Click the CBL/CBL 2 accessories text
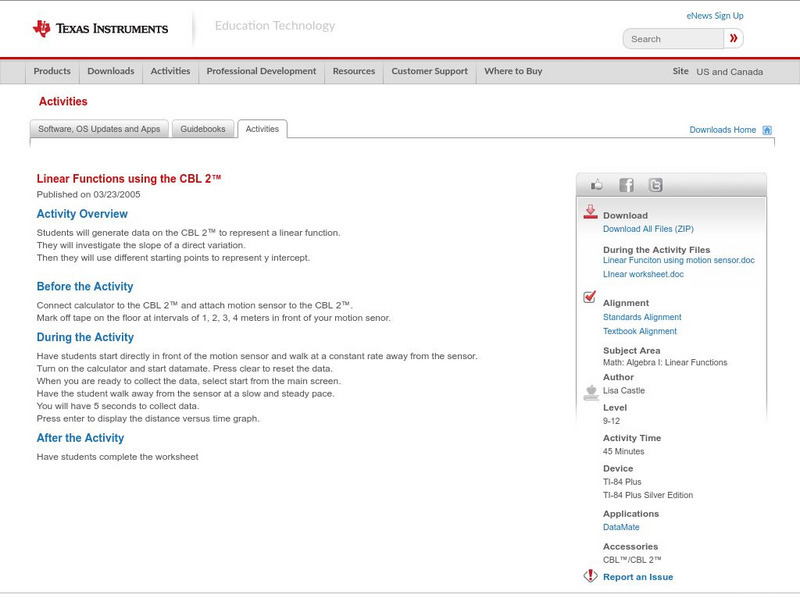The image size is (800, 598). [632, 560]
